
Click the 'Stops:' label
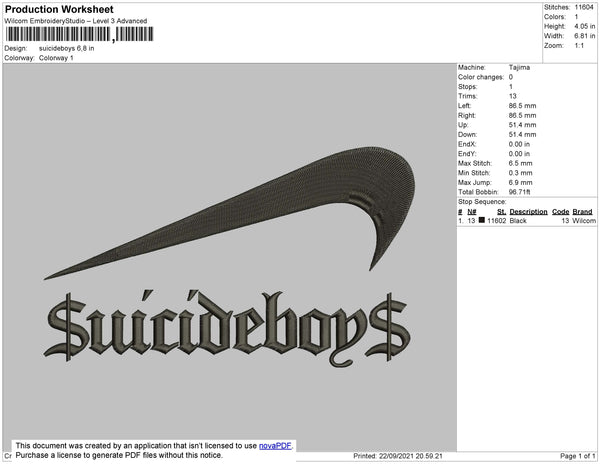click(x=468, y=86)
